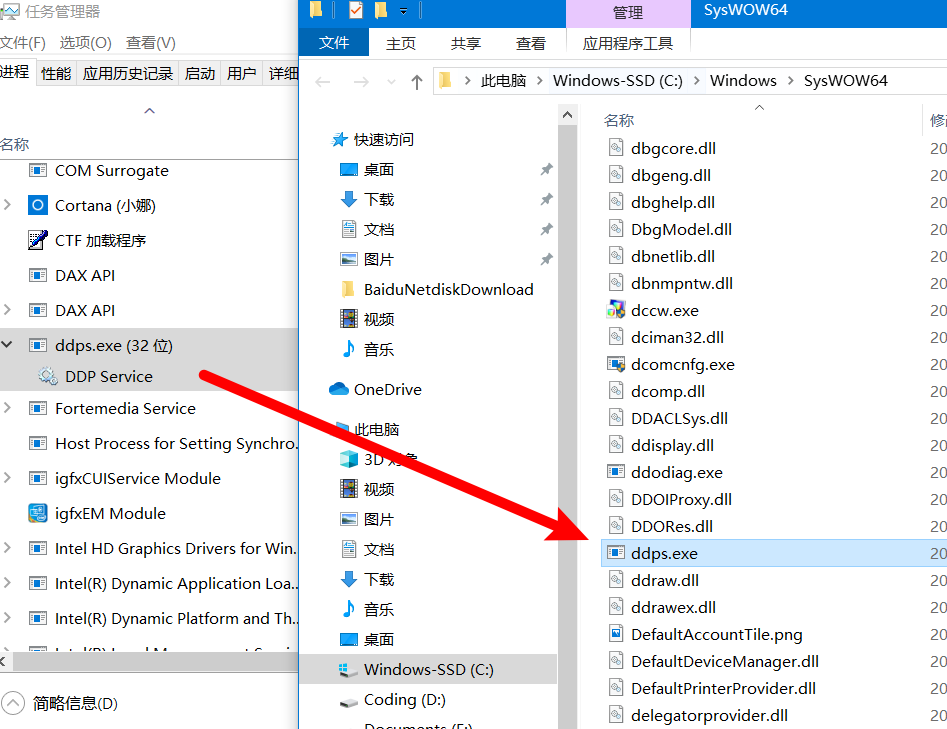The width and height of the screenshot is (947, 729).
Task: Click the 视频 film icon under 此电脑
Action: [x=348, y=489]
